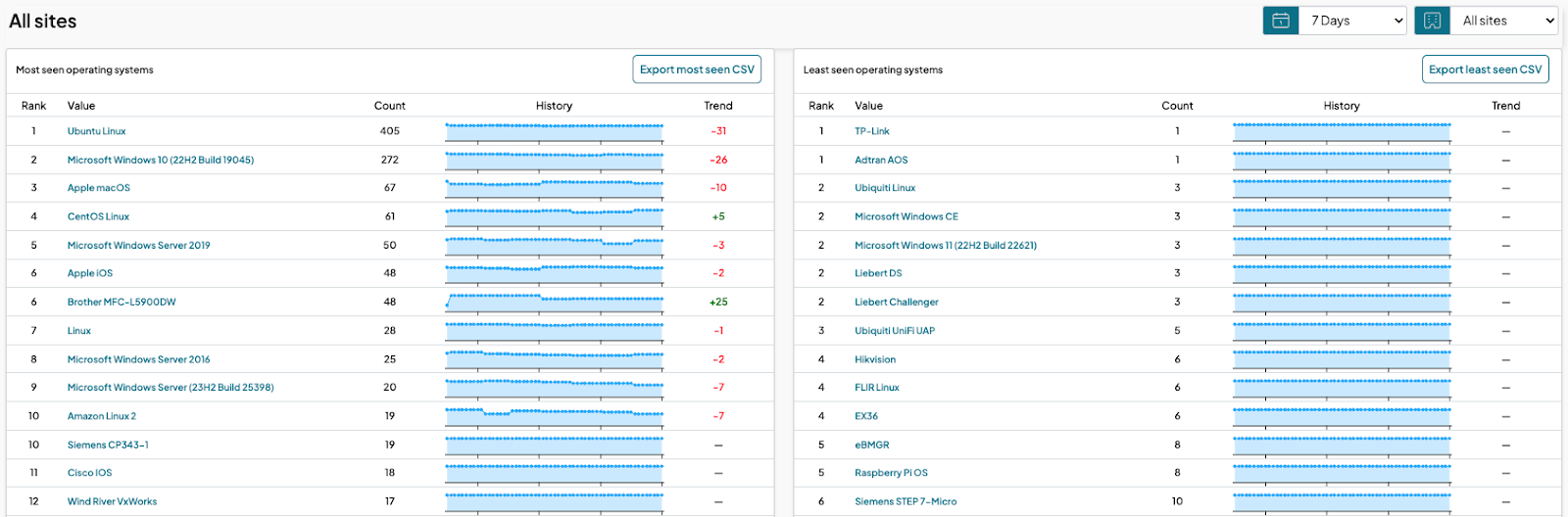Click the +25 trend for Brother MFC-L5900DW

[718, 302]
